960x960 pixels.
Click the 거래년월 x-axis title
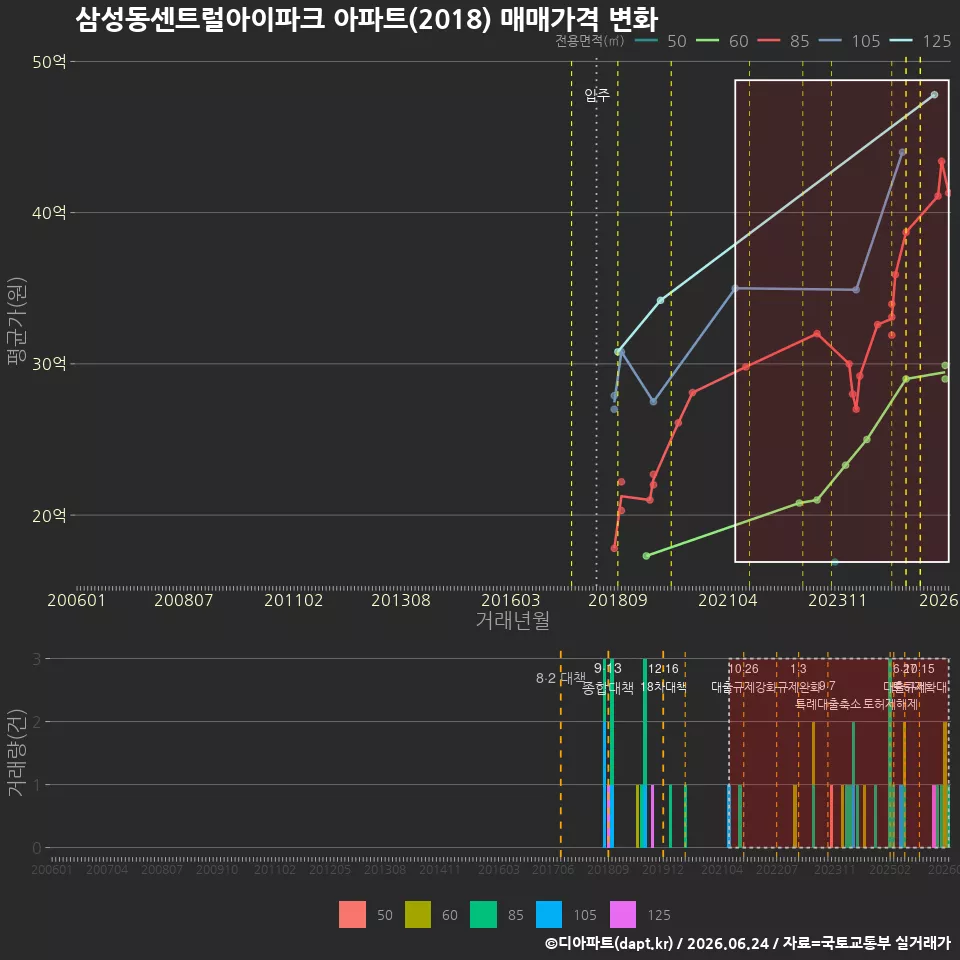click(x=512, y=620)
